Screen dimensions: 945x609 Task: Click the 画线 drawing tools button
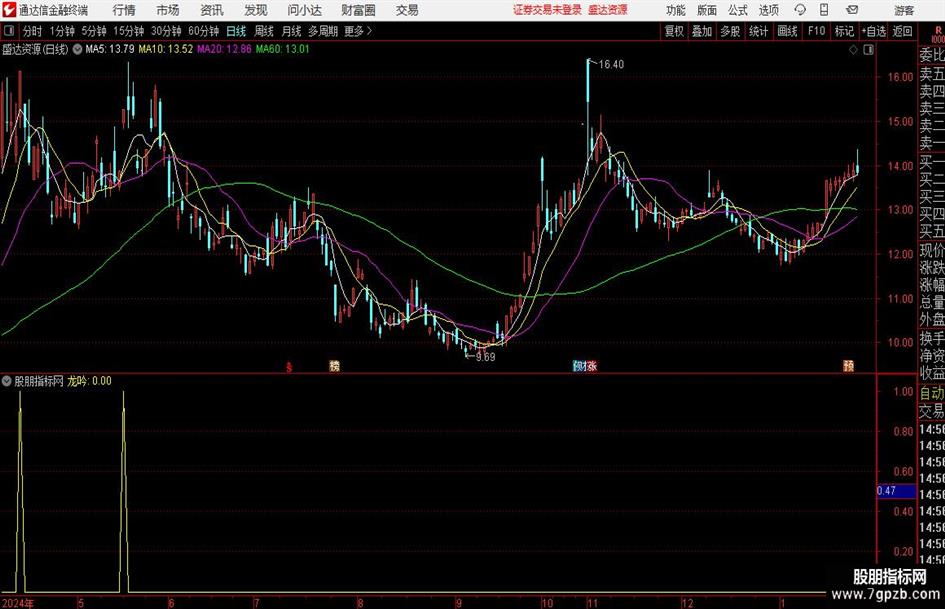[787, 31]
